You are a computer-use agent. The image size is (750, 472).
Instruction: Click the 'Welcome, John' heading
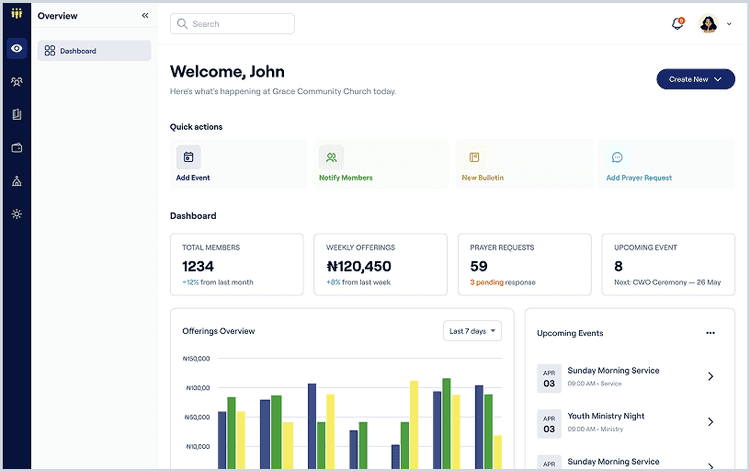[x=227, y=72]
